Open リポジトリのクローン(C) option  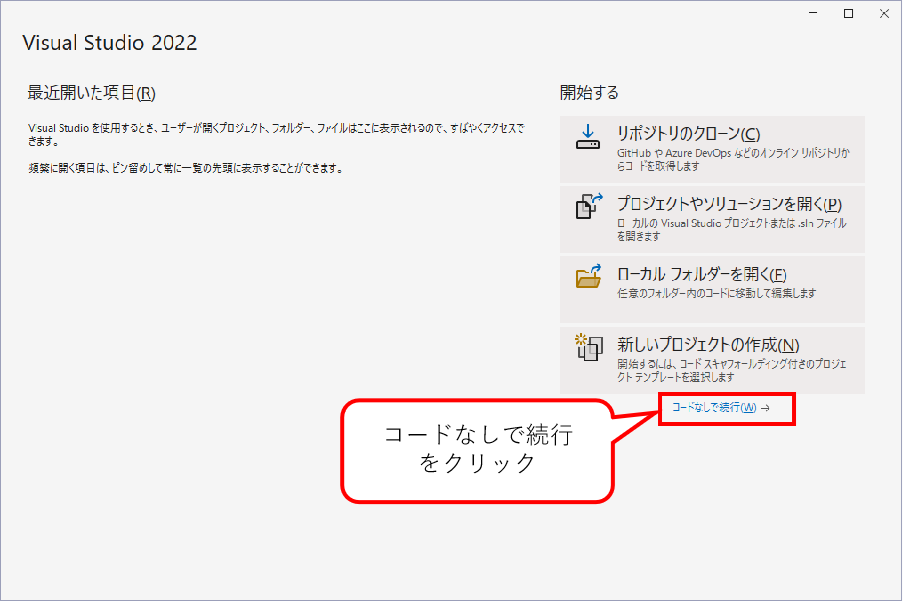click(712, 149)
